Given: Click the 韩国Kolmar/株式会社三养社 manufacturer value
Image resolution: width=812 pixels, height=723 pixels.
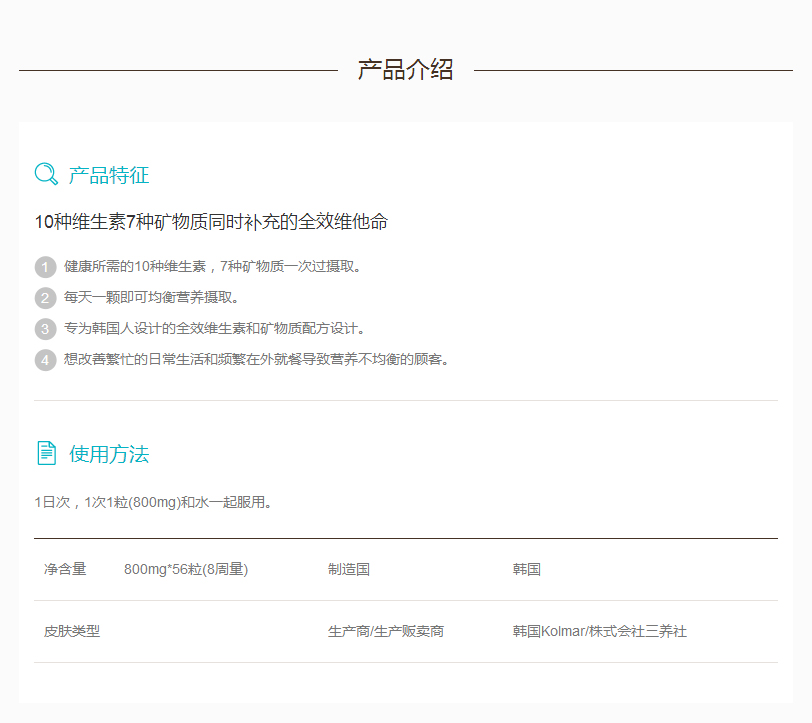Looking at the screenshot, I should [599, 631].
